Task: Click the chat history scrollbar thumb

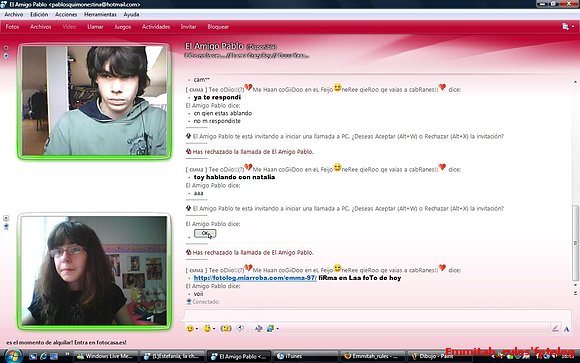Action: click(x=575, y=243)
